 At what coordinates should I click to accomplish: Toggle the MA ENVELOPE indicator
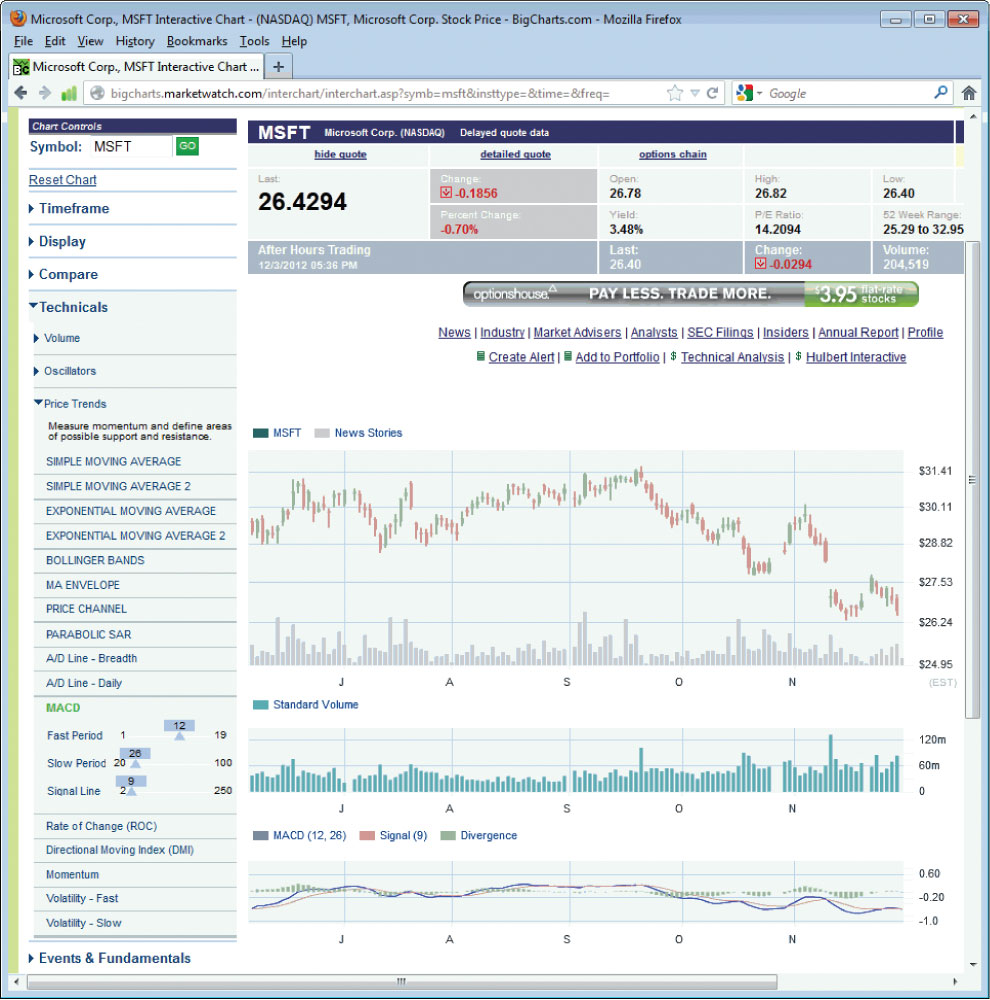(82, 585)
